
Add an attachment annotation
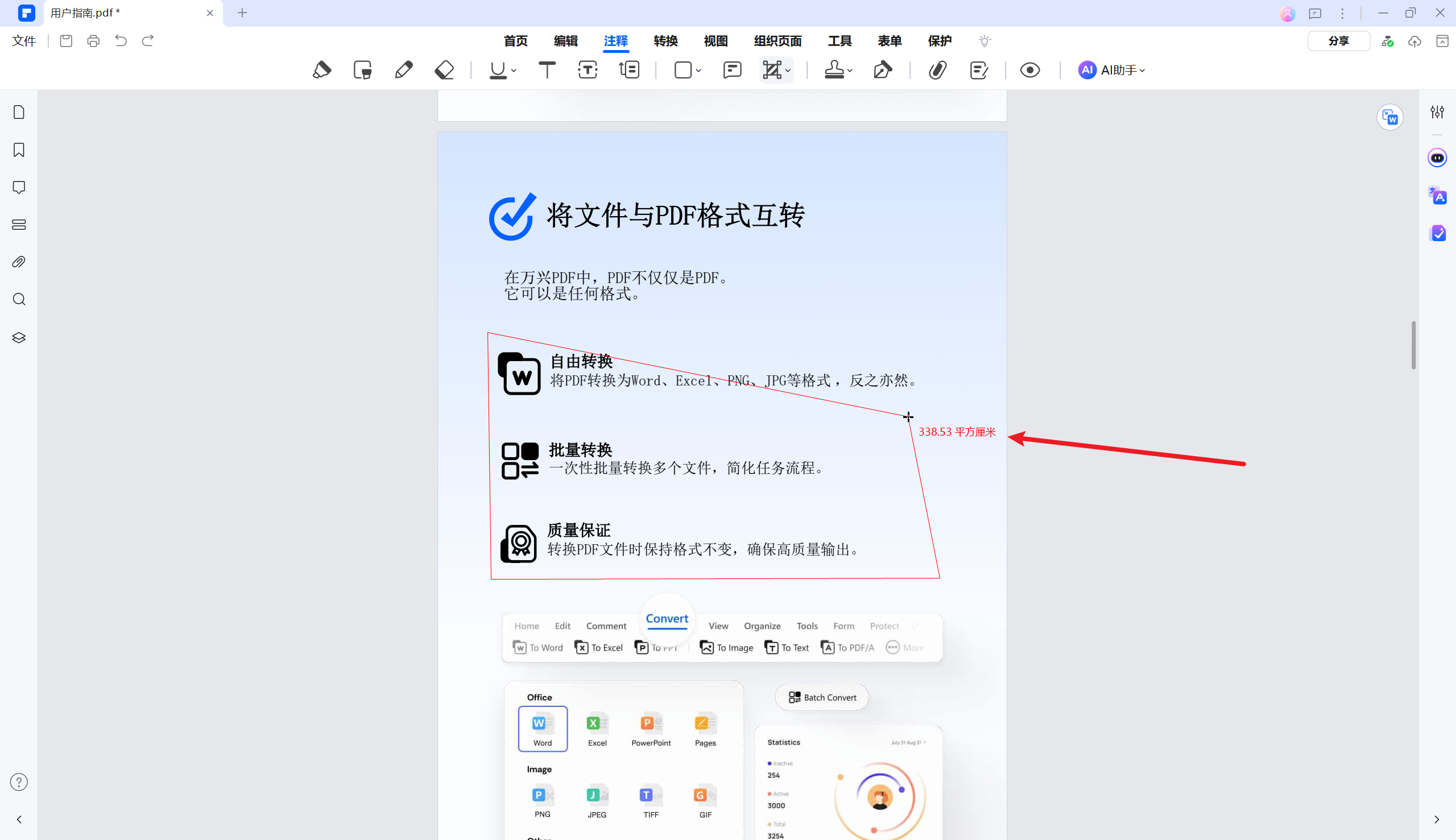(937, 70)
